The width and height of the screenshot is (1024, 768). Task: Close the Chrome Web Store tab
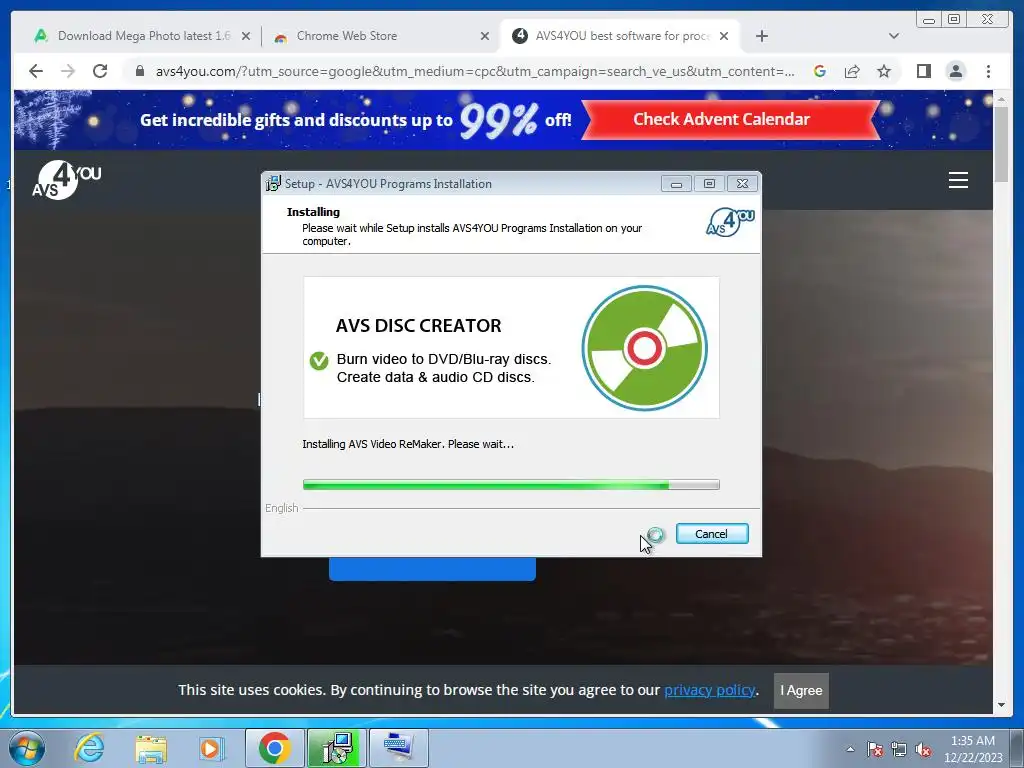(x=485, y=37)
